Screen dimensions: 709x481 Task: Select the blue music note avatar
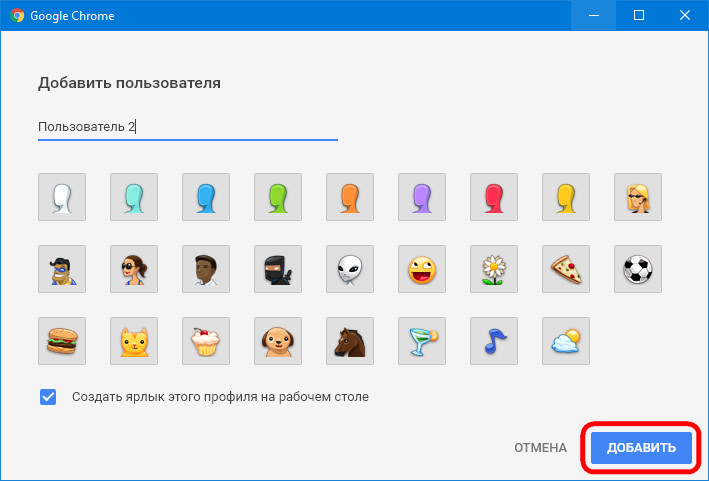494,341
